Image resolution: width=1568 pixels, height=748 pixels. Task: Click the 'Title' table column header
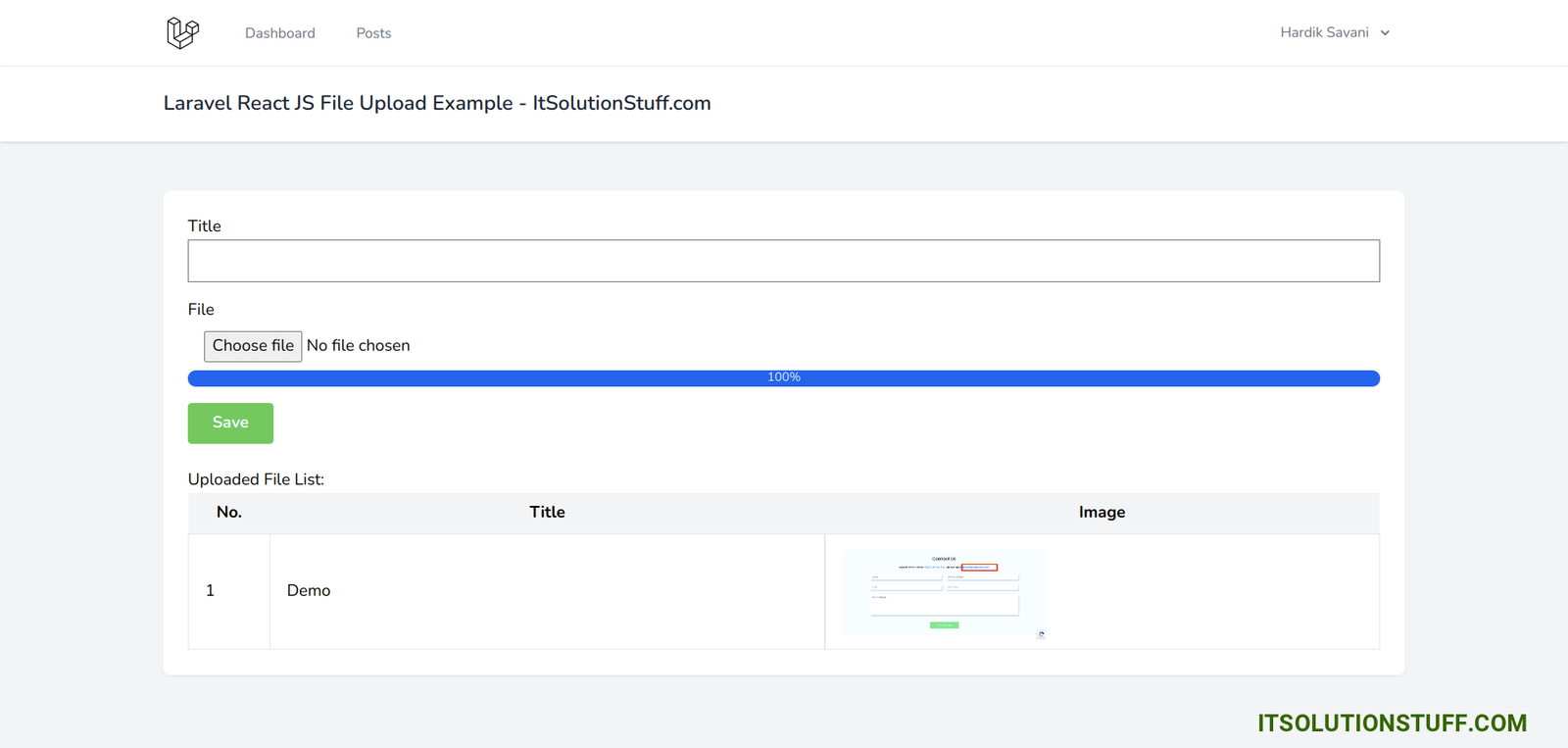tap(547, 513)
